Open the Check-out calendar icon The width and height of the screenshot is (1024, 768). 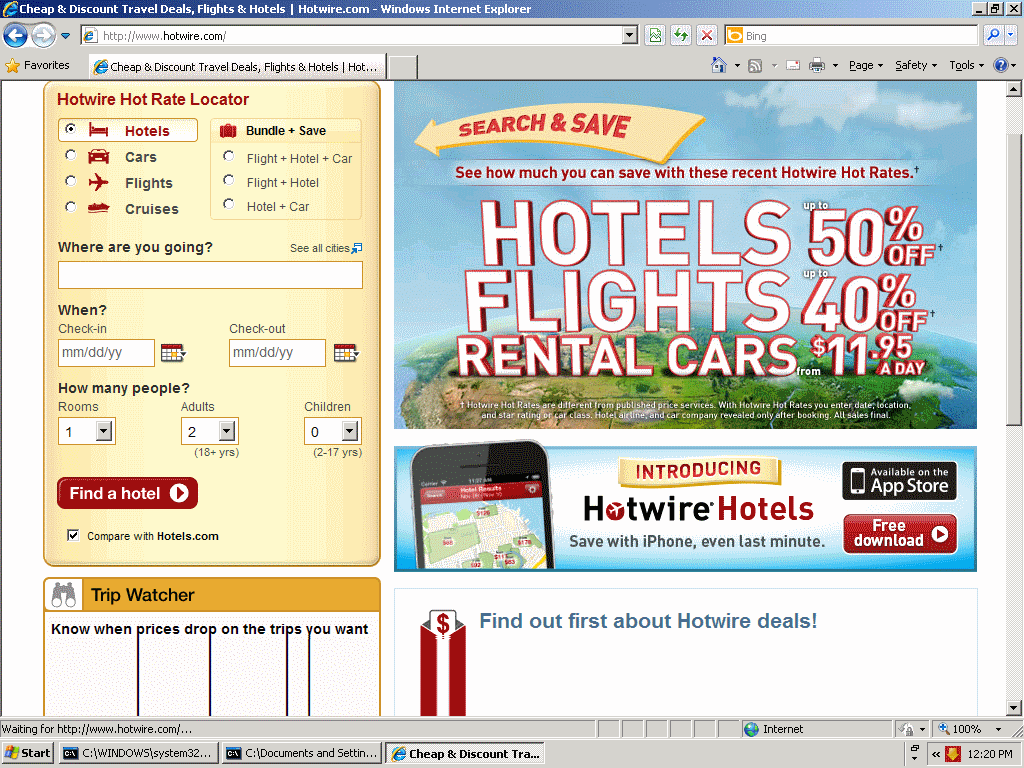click(346, 353)
